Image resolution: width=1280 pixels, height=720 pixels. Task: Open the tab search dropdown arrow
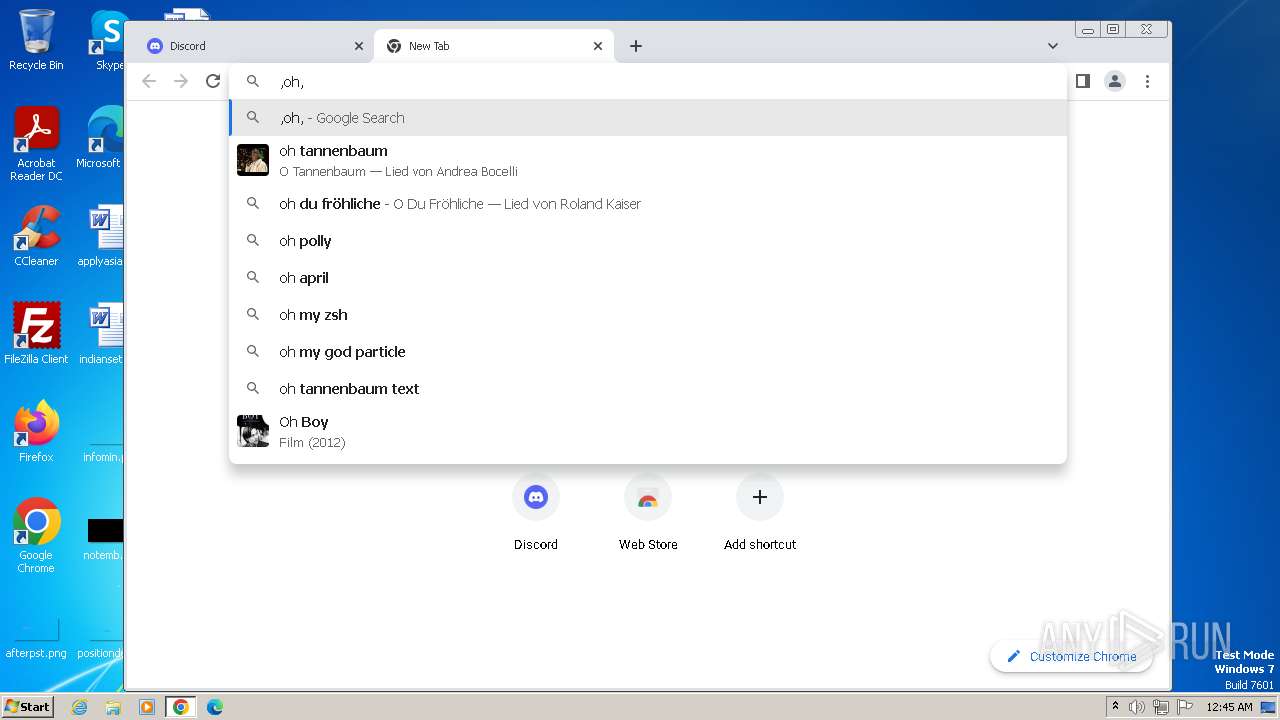pyautogui.click(x=1052, y=46)
